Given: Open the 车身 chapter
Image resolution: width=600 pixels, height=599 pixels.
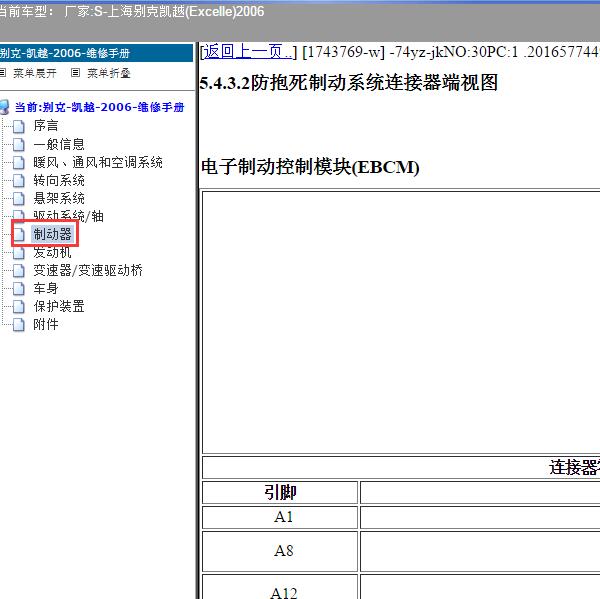Looking at the screenshot, I should coord(46,288).
